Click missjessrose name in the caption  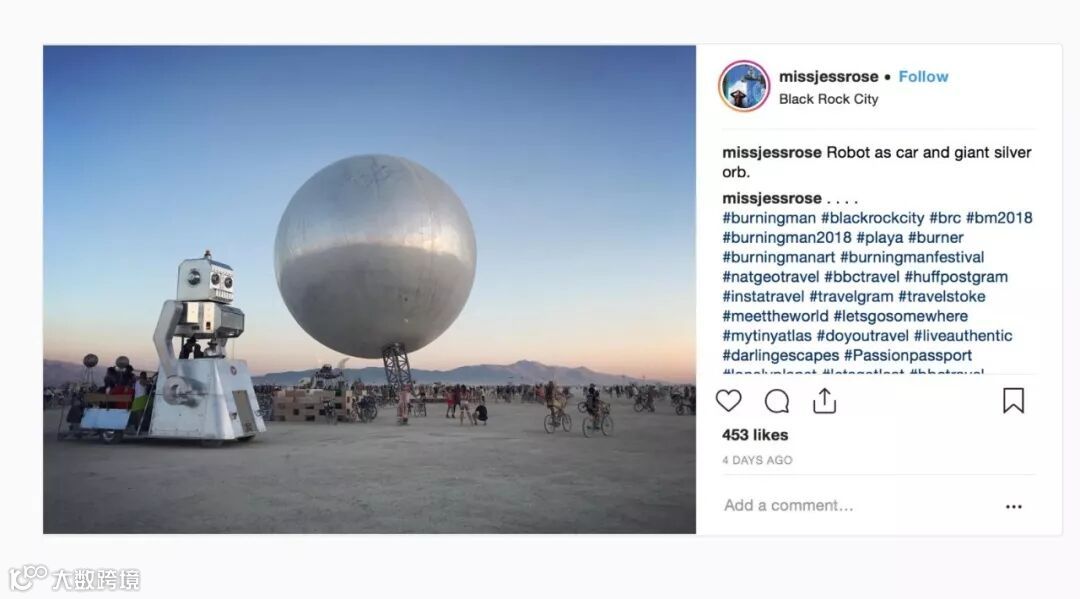pyautogui.click(x=771, y=153)
